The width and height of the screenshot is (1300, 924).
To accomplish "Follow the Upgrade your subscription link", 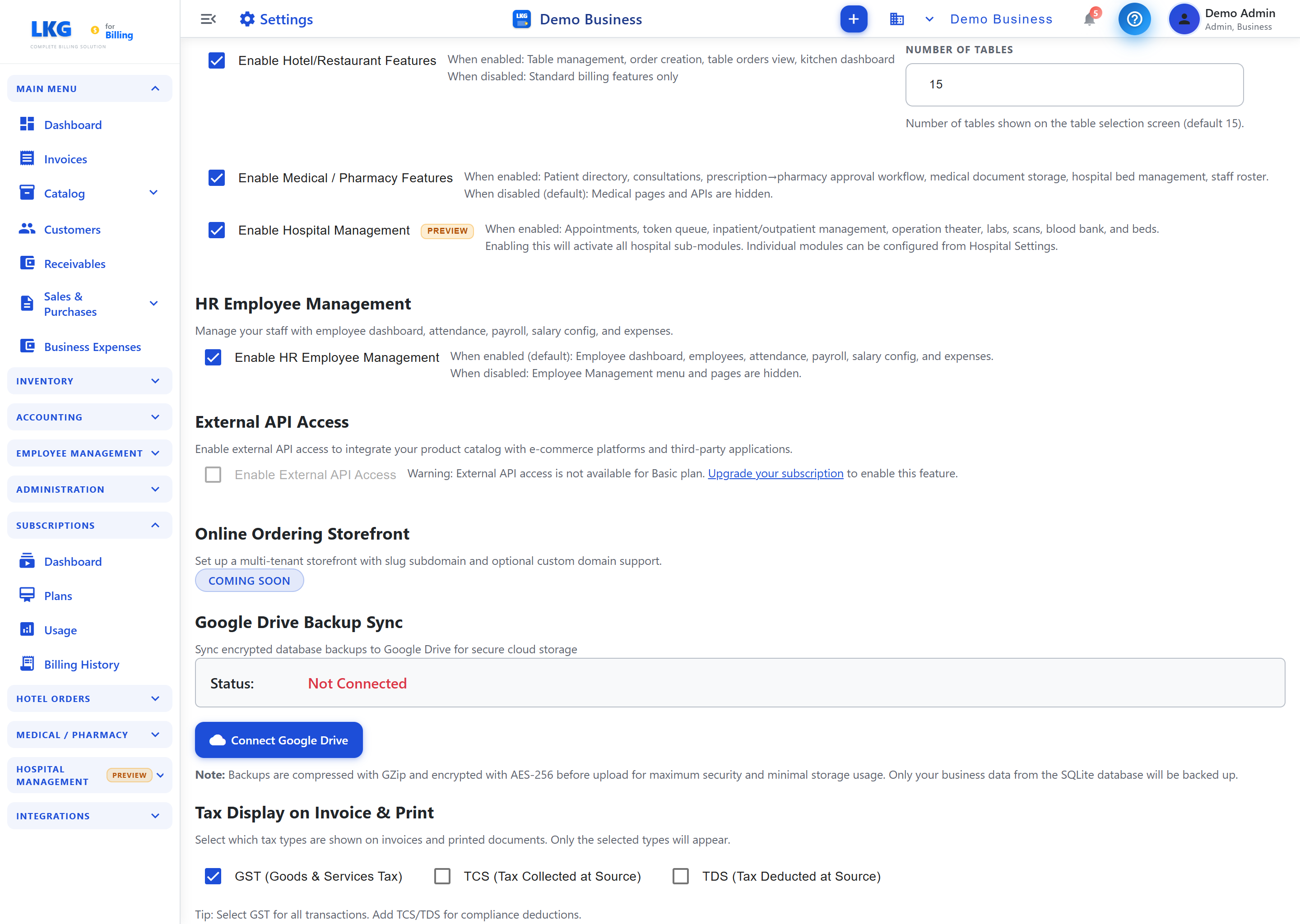I will tap(775, 473).
